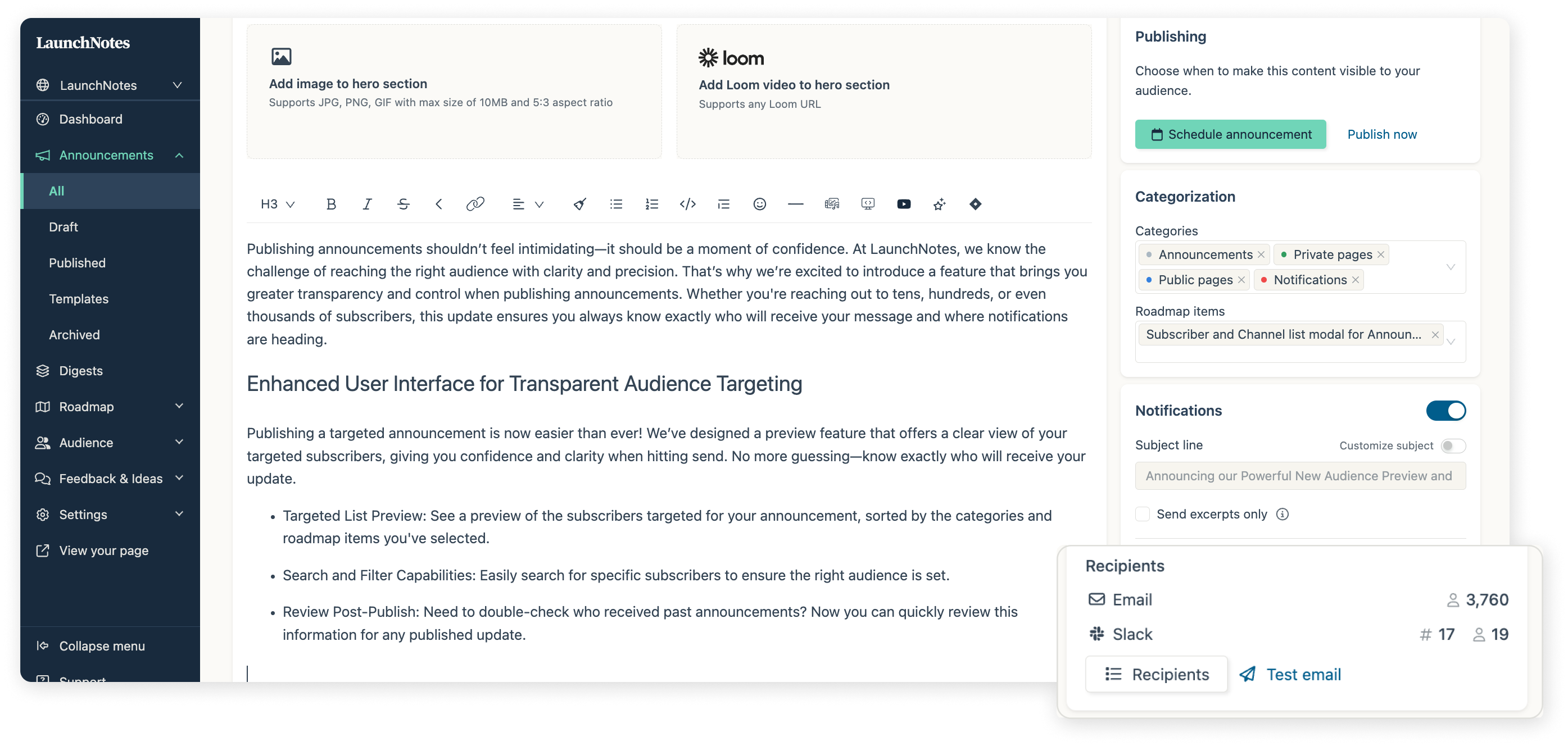Enable the Customize subject switch
1568x746 pixels.
pos(1453,445)
